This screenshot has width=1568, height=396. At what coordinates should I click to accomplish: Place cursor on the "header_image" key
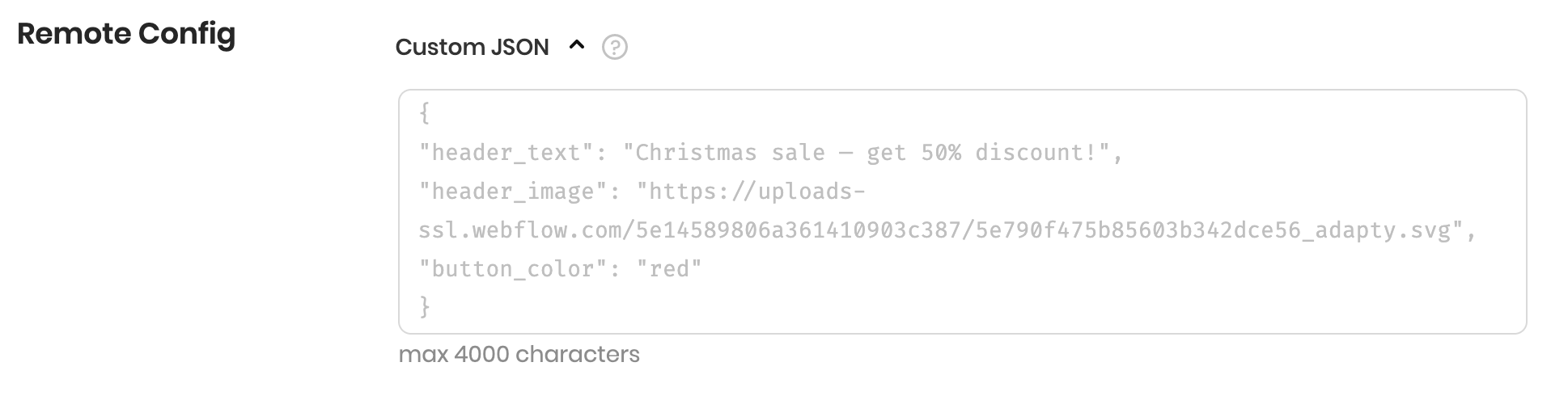[513, 192]
